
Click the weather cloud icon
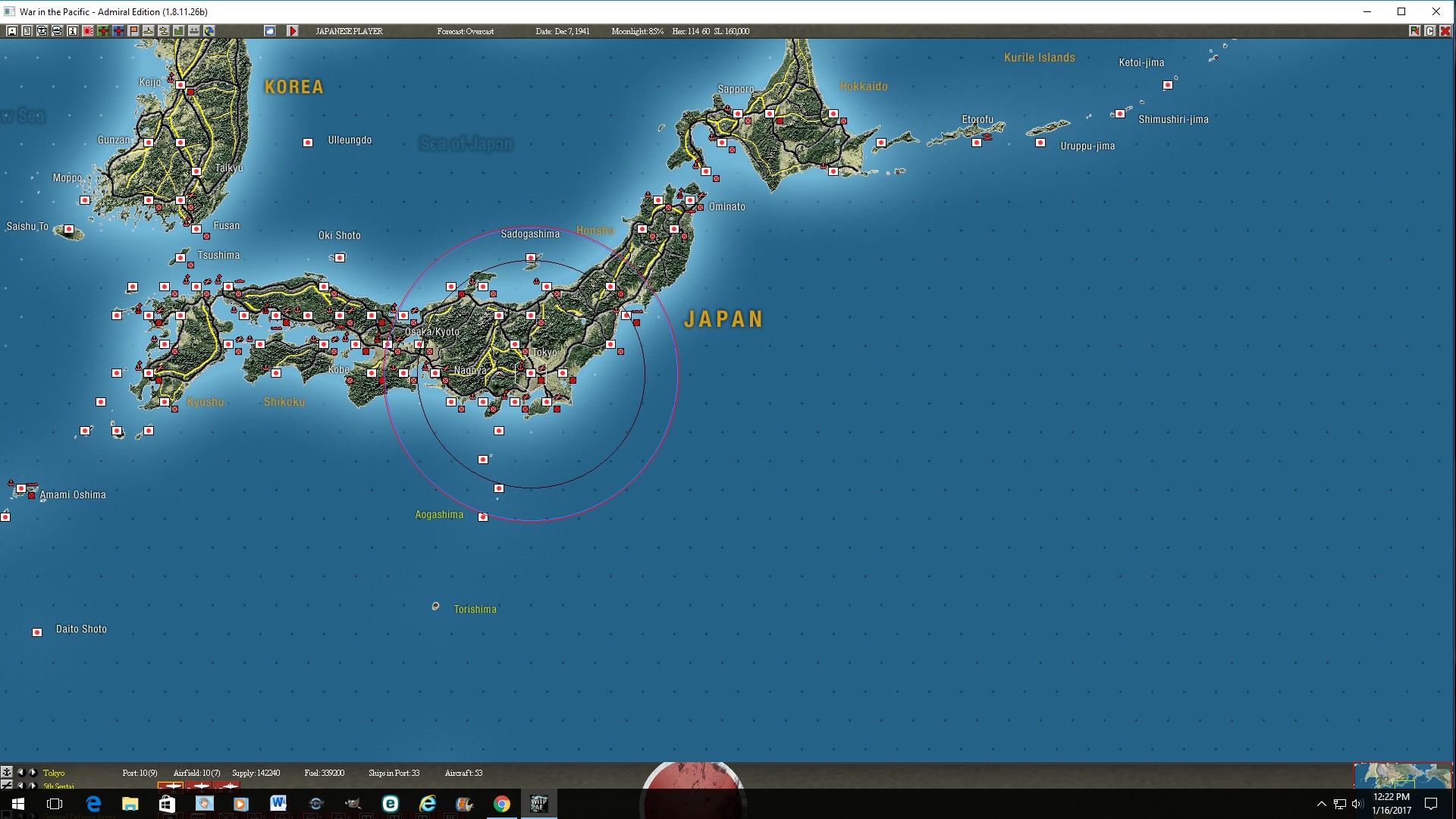269,31
